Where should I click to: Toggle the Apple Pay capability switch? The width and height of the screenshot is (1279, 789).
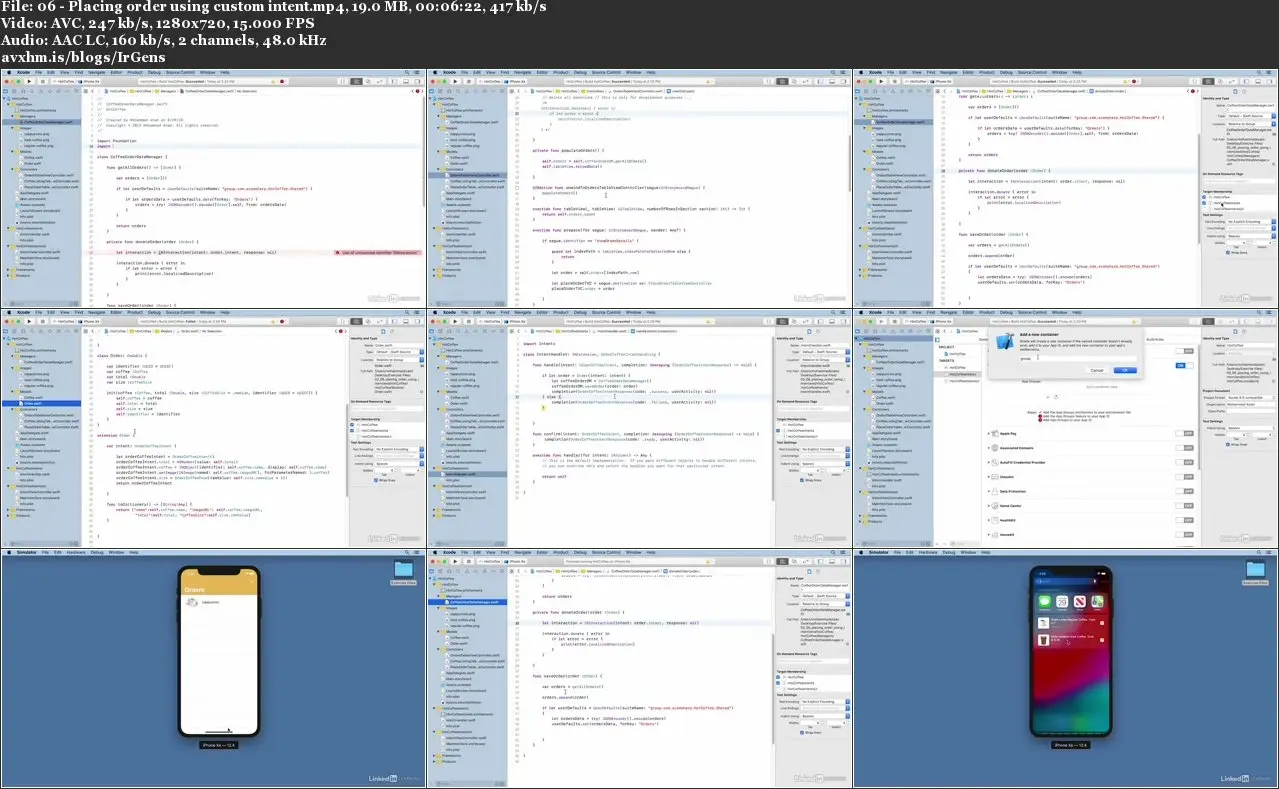(1184, 433)
